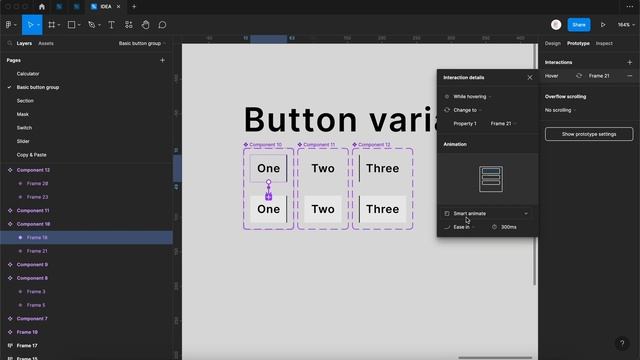Close the Interaction details panel
Image resolution: width=640 pixels, height=360 pixels.
pos(530,78)
